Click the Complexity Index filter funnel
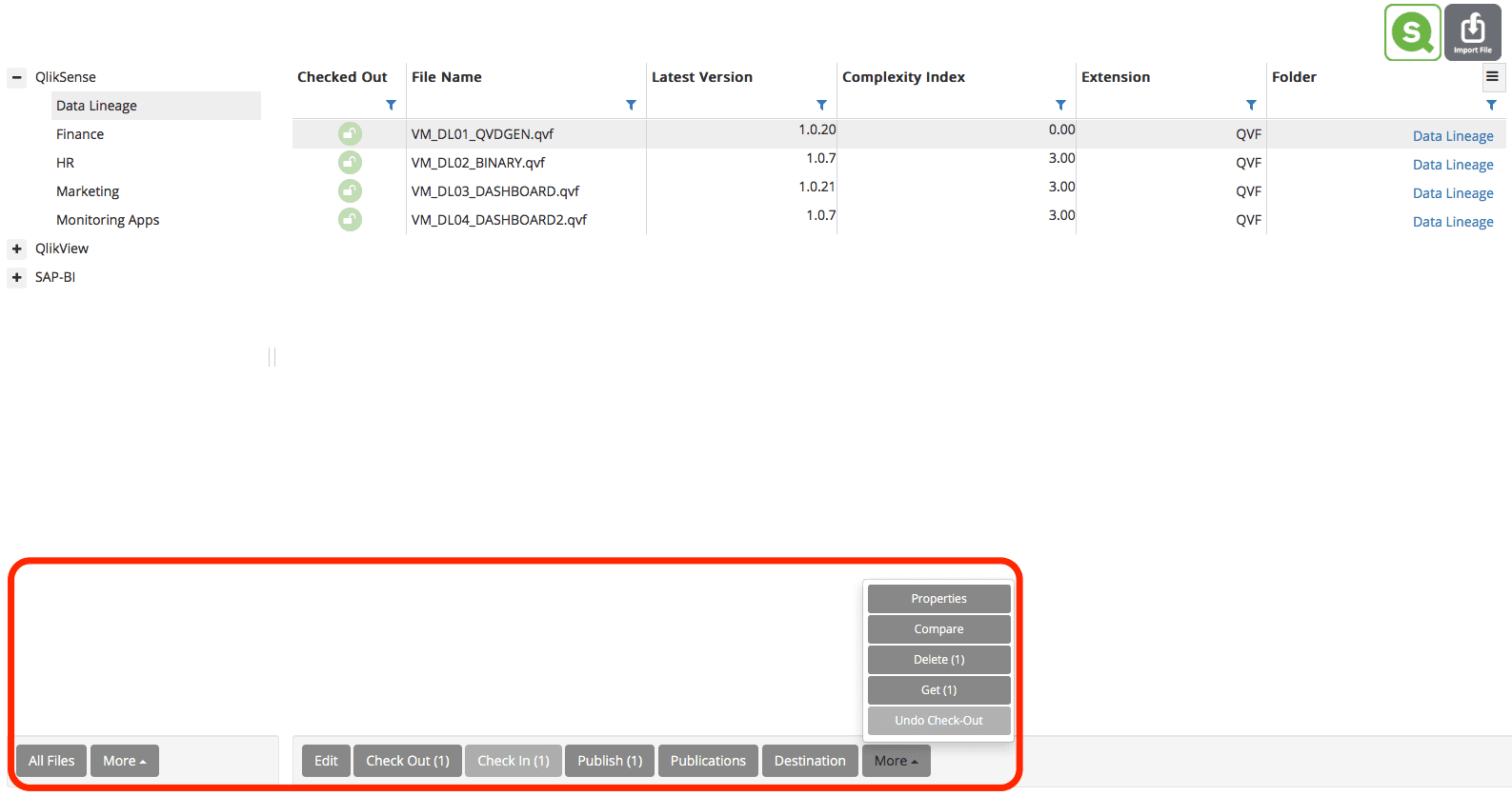Viewport: 1512px width, 796px height. point(1060,105)
